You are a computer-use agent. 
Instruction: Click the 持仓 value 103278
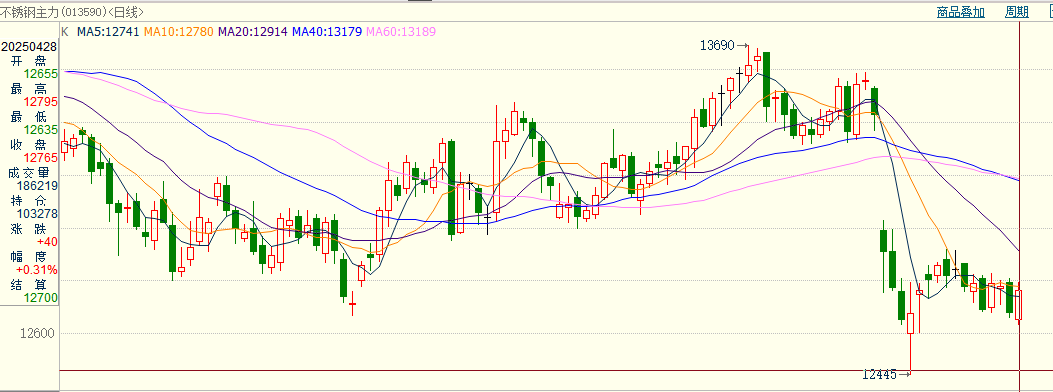click(37, 213)
